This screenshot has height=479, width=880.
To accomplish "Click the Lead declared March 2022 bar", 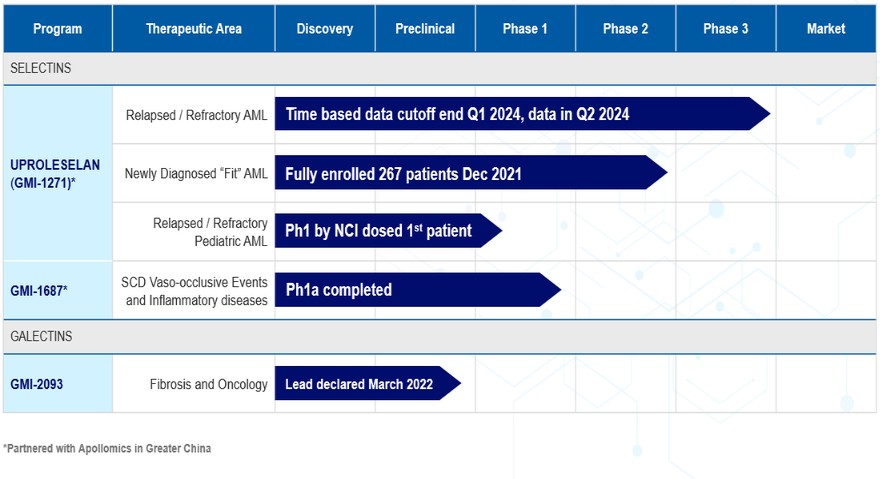I will 362,384.
